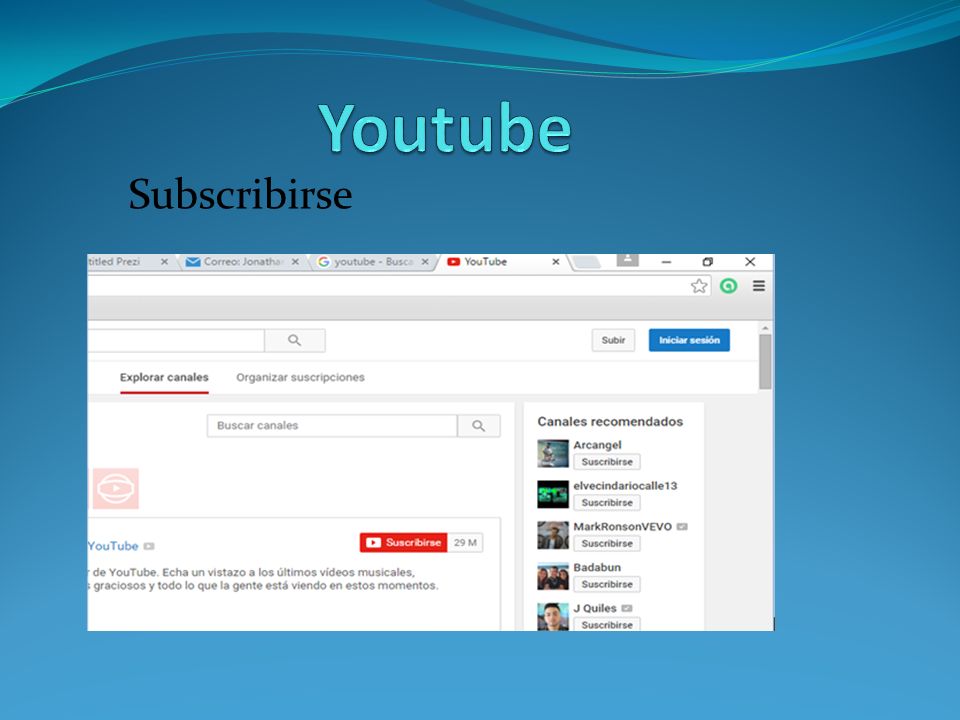Select the YouTube browser tab

502,262
